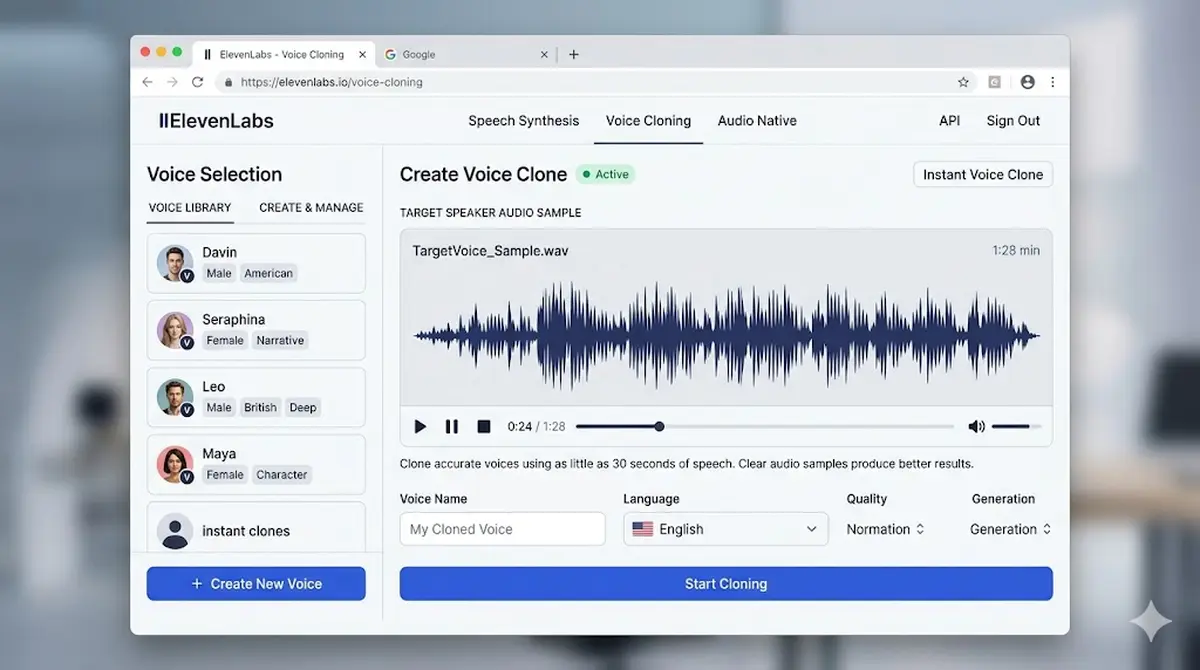Click the audio waveform display
This screenshot has width=1200, height=670.
coord(726,336)
